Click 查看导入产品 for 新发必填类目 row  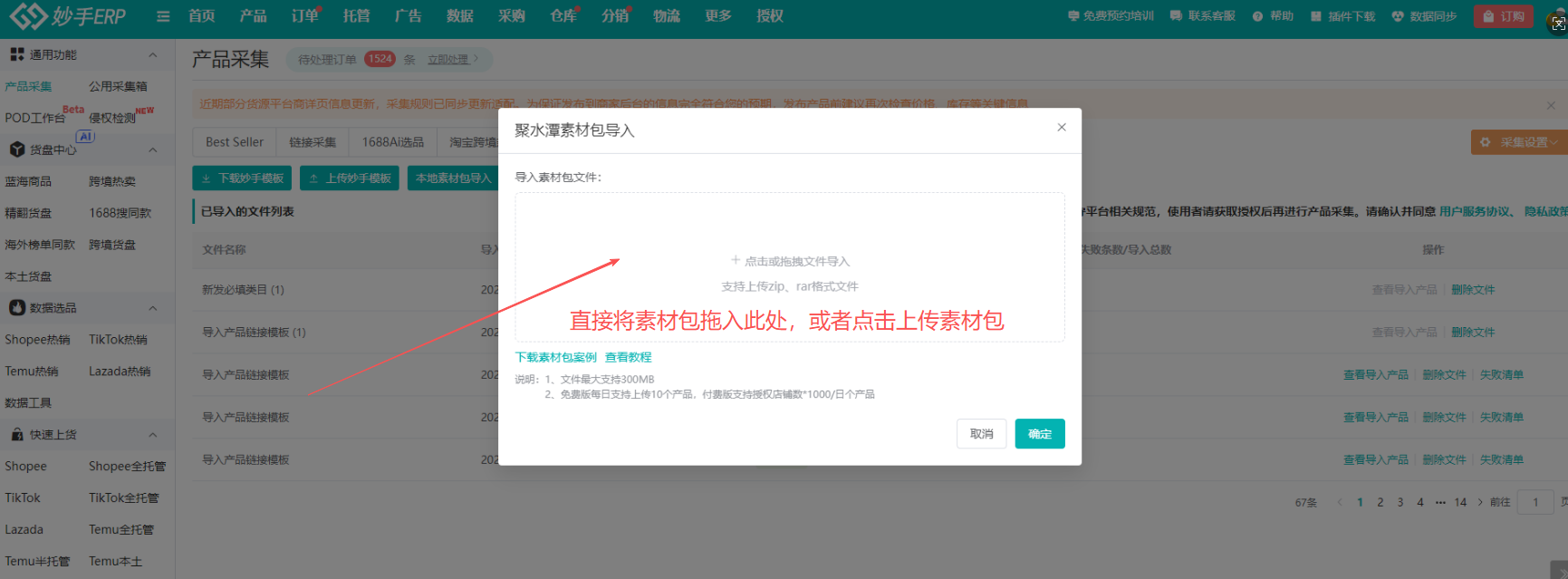tap(1404, 290)
